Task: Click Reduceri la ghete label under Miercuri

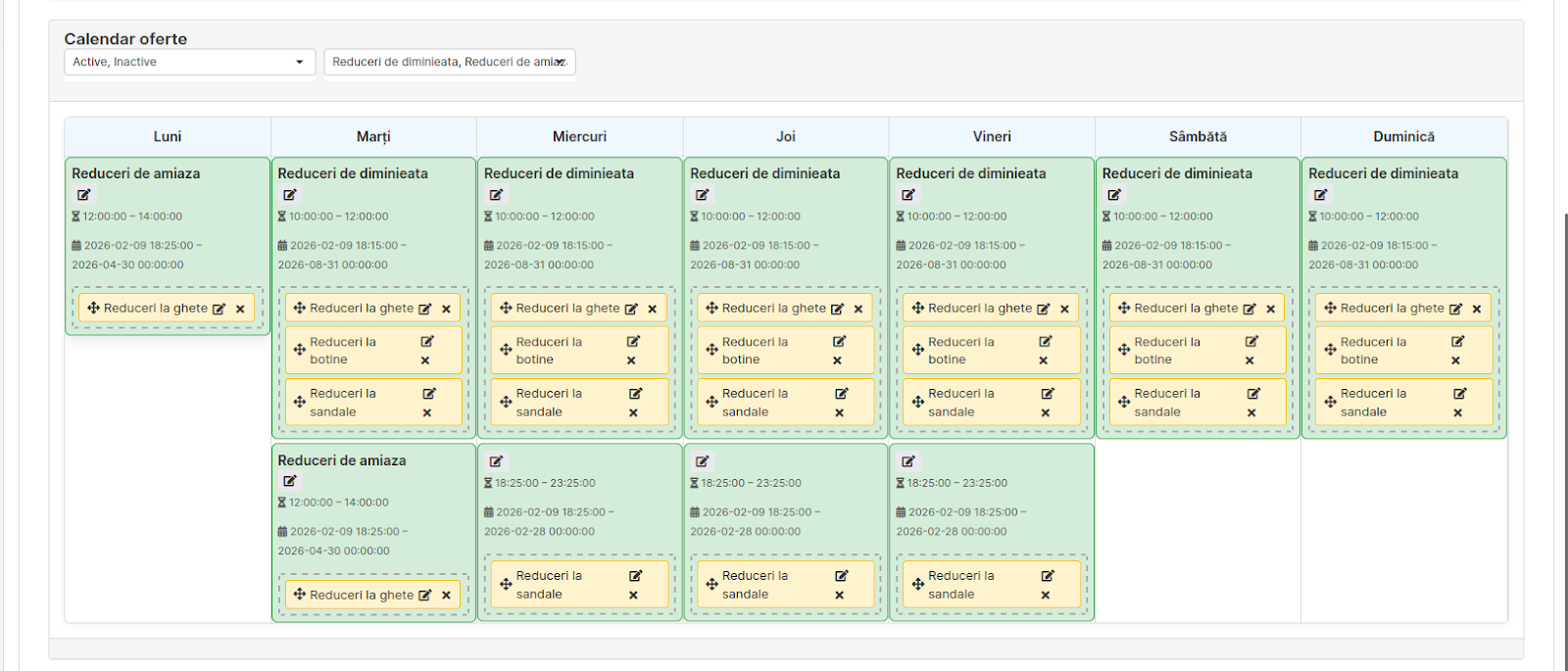Action: click(x=567, y=308)
